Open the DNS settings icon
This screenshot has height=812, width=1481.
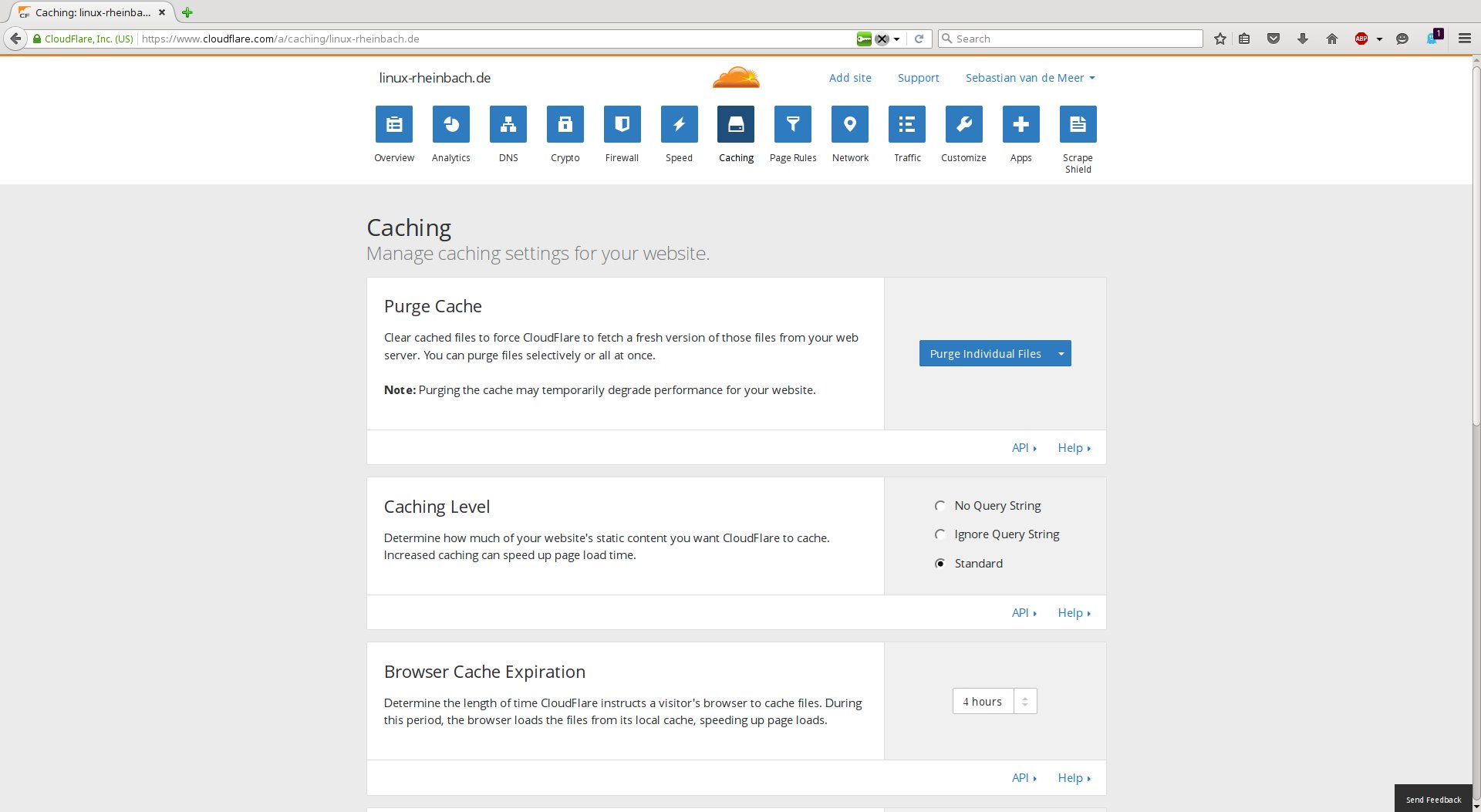coord(508,124)
